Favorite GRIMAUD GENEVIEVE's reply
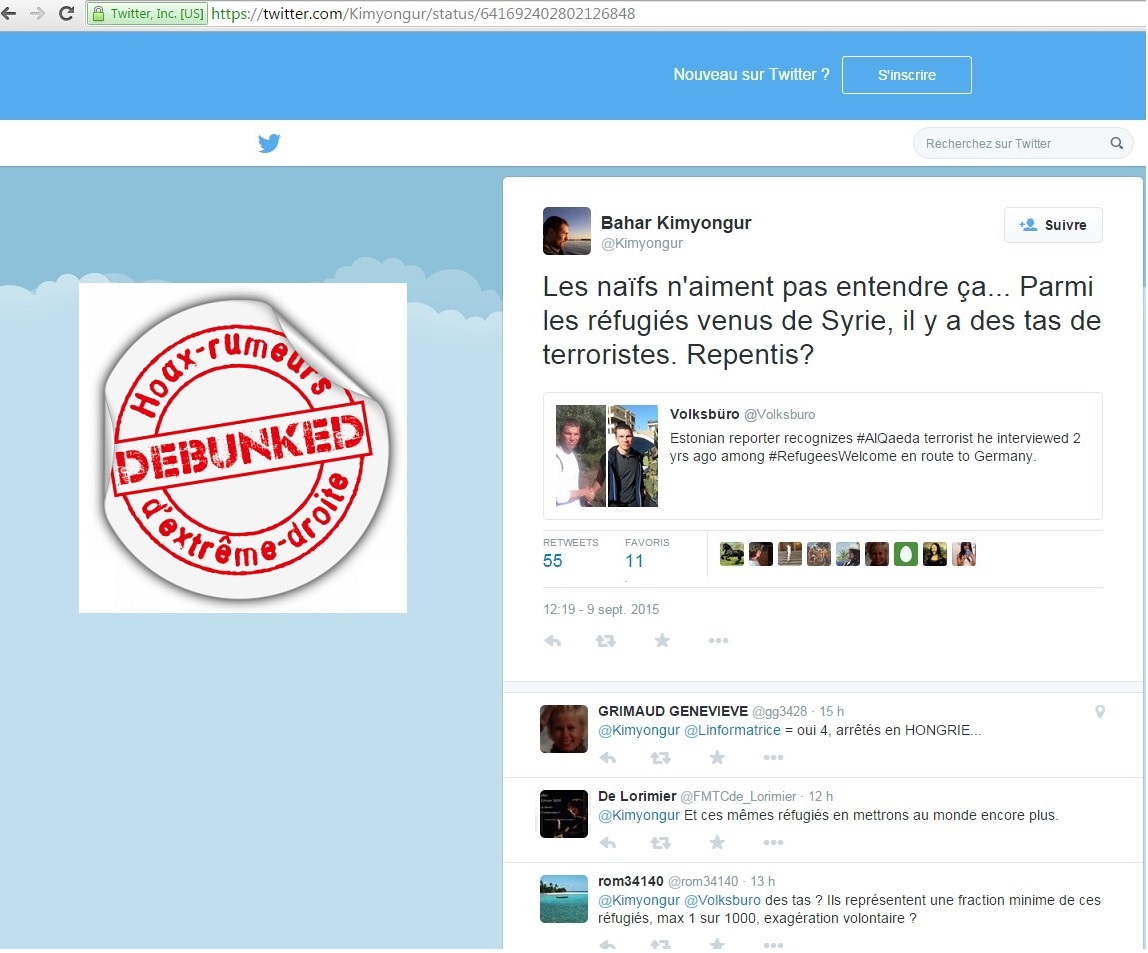Image resolution: width=1148 pixels, height=953 pixels. (x=717, y=758)
